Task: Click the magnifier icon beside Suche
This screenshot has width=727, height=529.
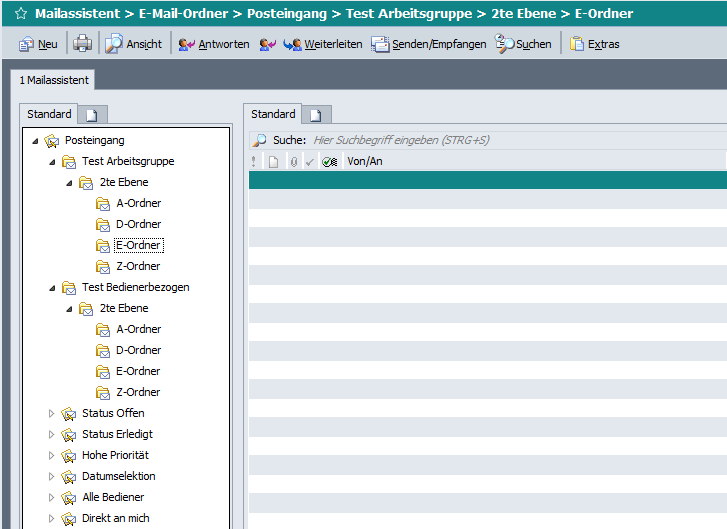Action: pyautogui.click(x=259, y=141)
